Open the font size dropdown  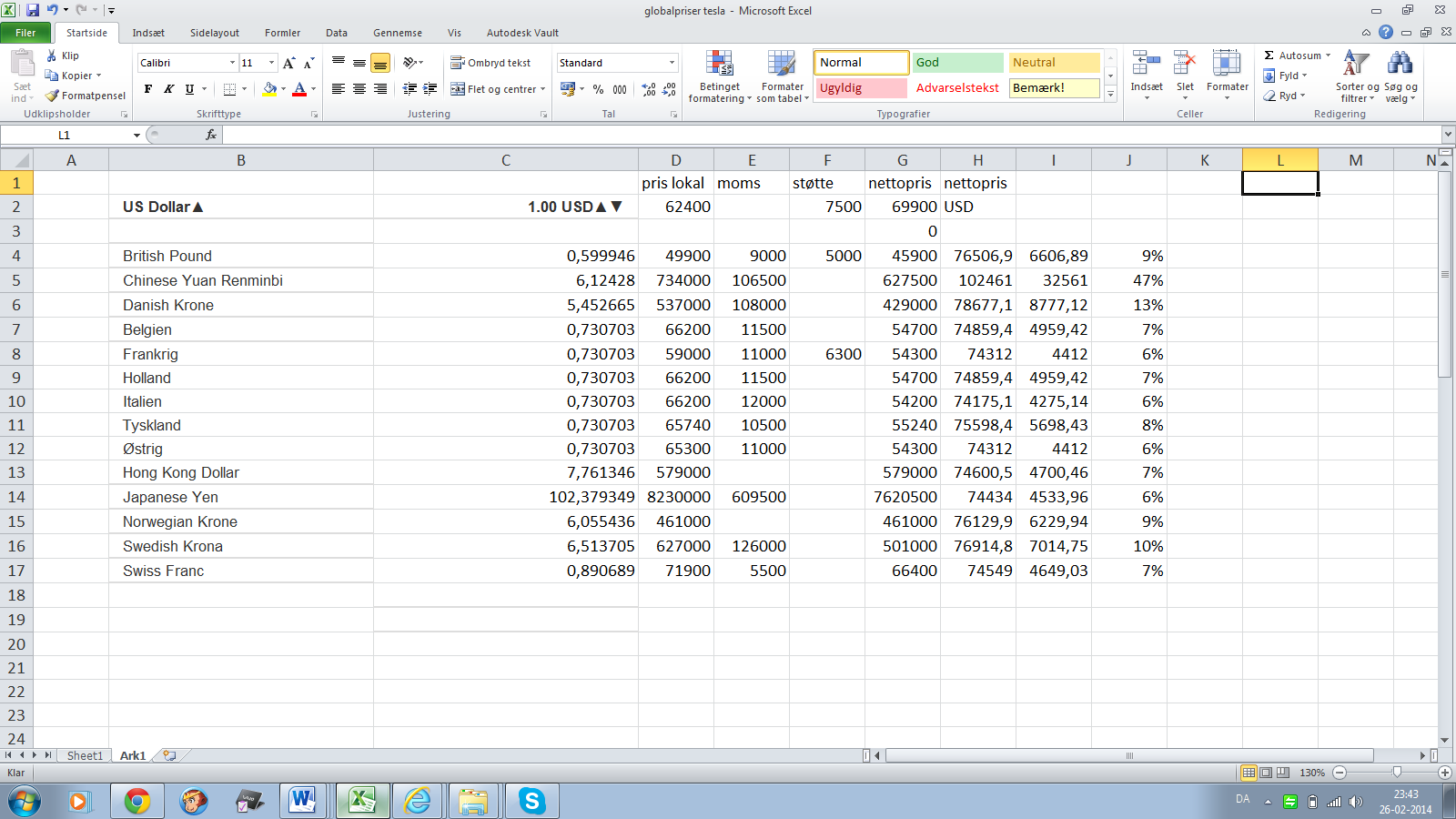click(x=271, y=63)
